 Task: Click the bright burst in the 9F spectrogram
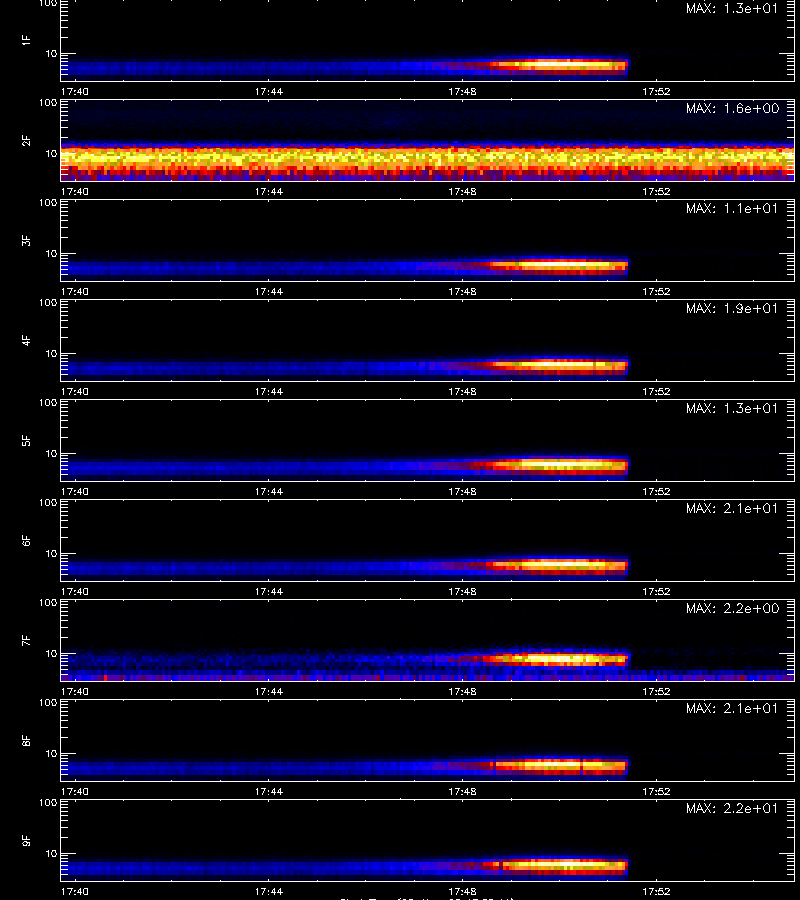pyautogui.click(x=560, y=865)
